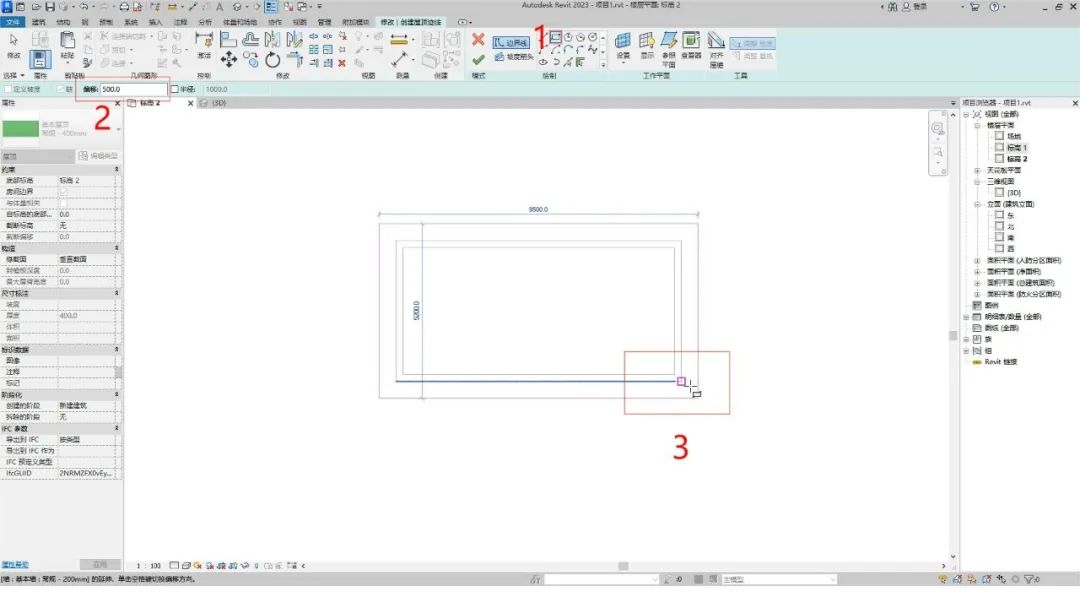Cancel edit mode with the red X
Screen dimensions: 1080x608
pyautogui.click(x=478, y=40)
